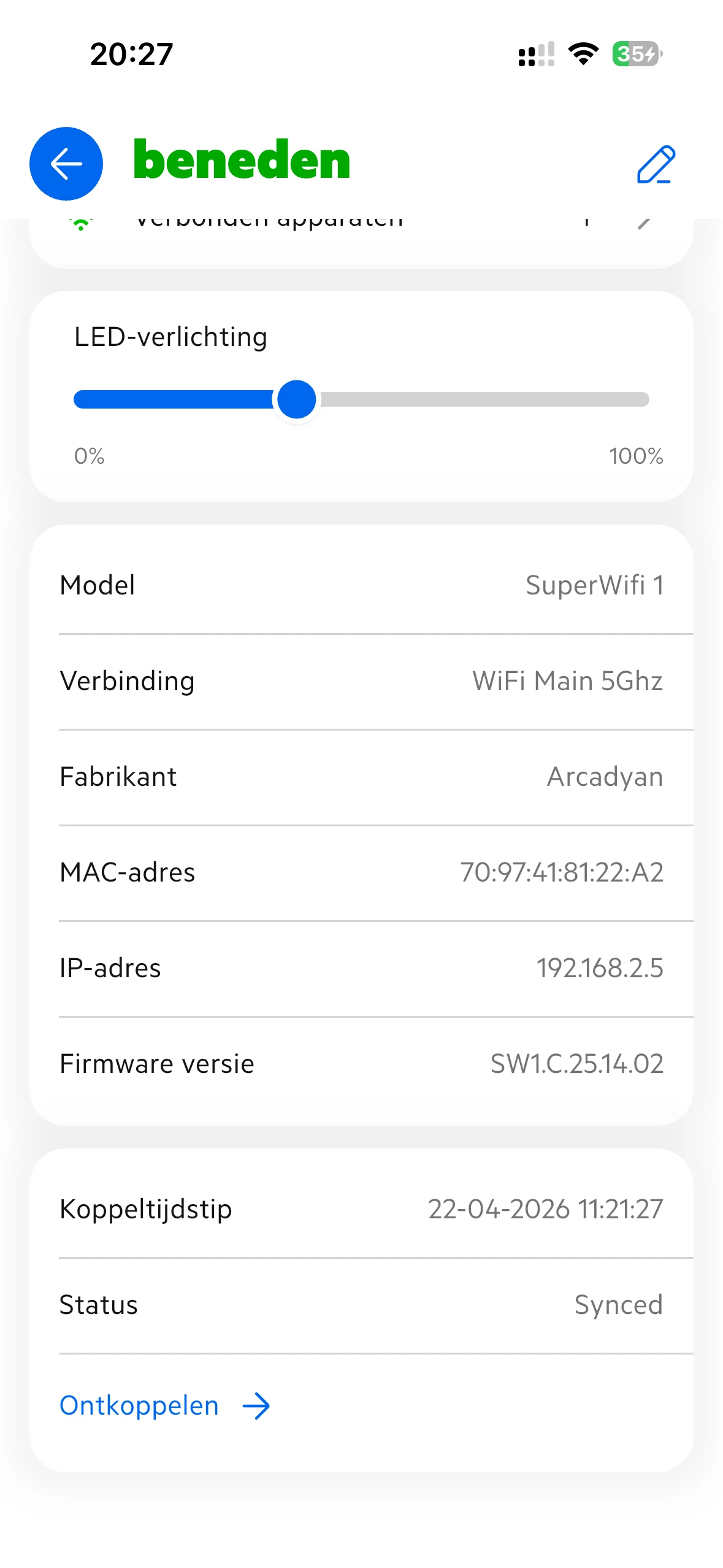Tap the Model SuperWifi 1 value
The width and height of the screenshot is (723, 1568).
tap(594, 585)
